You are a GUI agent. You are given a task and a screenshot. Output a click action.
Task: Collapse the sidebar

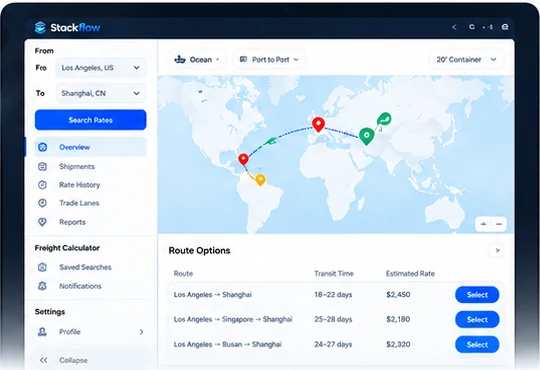click(x=91, y=360)
